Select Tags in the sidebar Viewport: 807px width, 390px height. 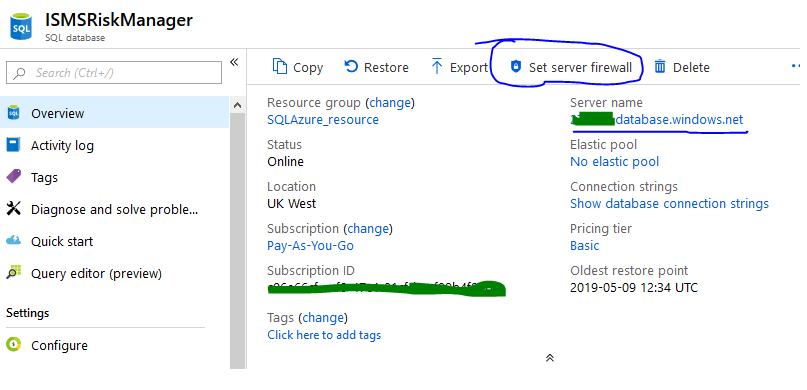[x=115, y=177]
